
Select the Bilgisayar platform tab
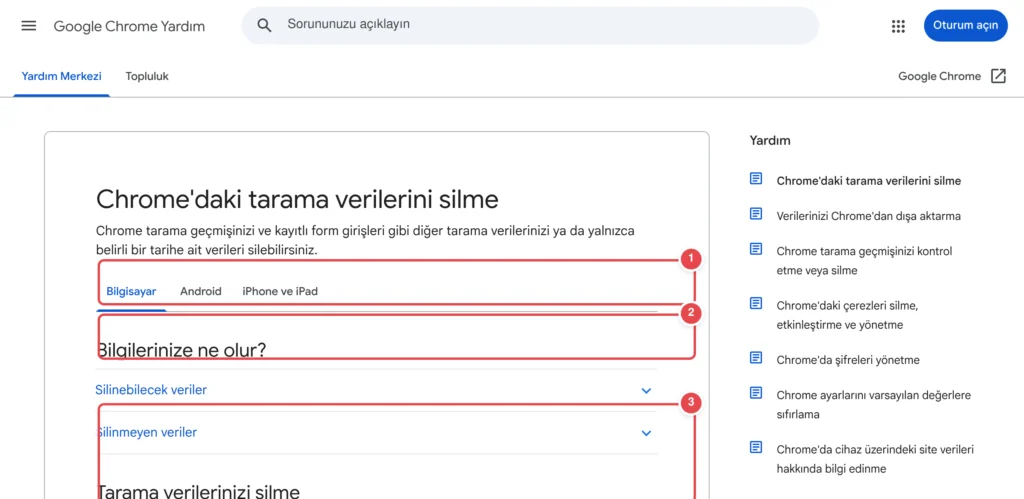(131, 291)
